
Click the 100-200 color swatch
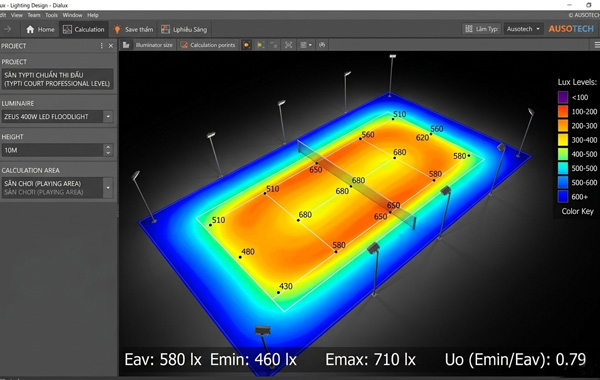[x=562, y=111]
